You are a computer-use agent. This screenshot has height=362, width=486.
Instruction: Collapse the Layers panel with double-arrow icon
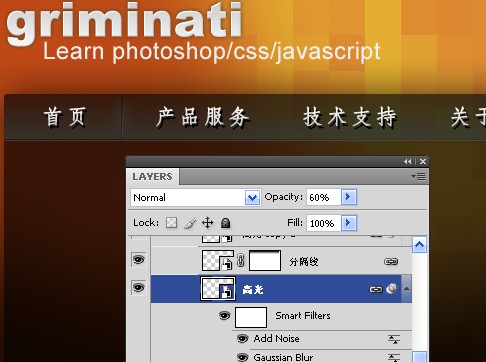[x=407, y=161]
